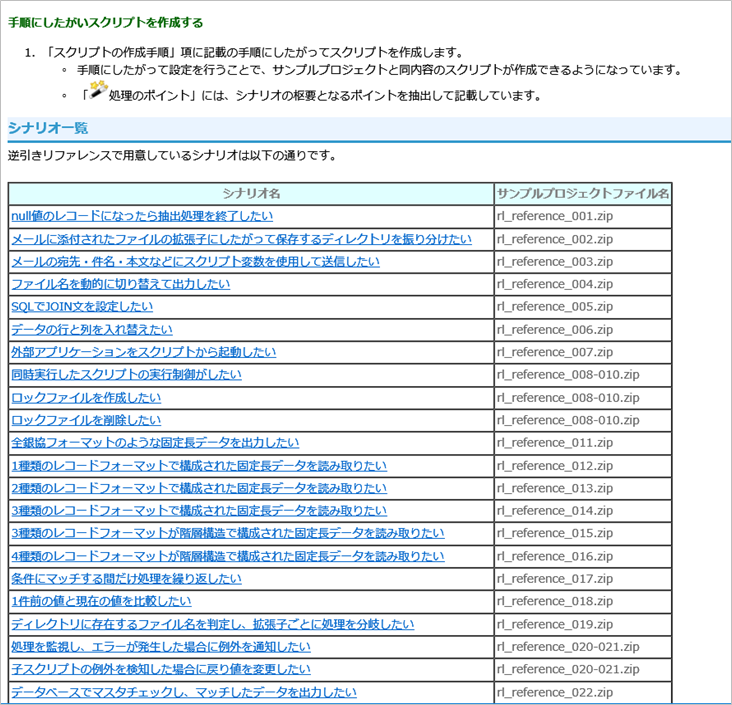Open 同時実行したスクリプトの実行制御がしたい link
The height and width of the screenshot is (705, 732).
coord(126,375)
